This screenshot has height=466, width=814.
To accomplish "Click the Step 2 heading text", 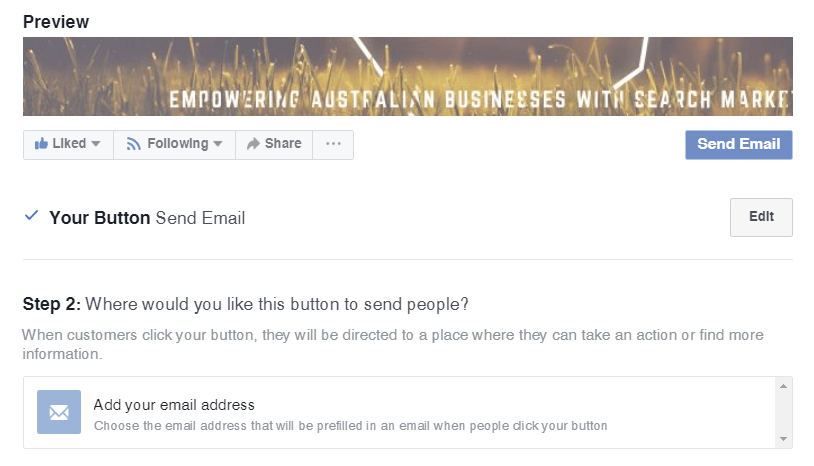I will tap(246, 304).
